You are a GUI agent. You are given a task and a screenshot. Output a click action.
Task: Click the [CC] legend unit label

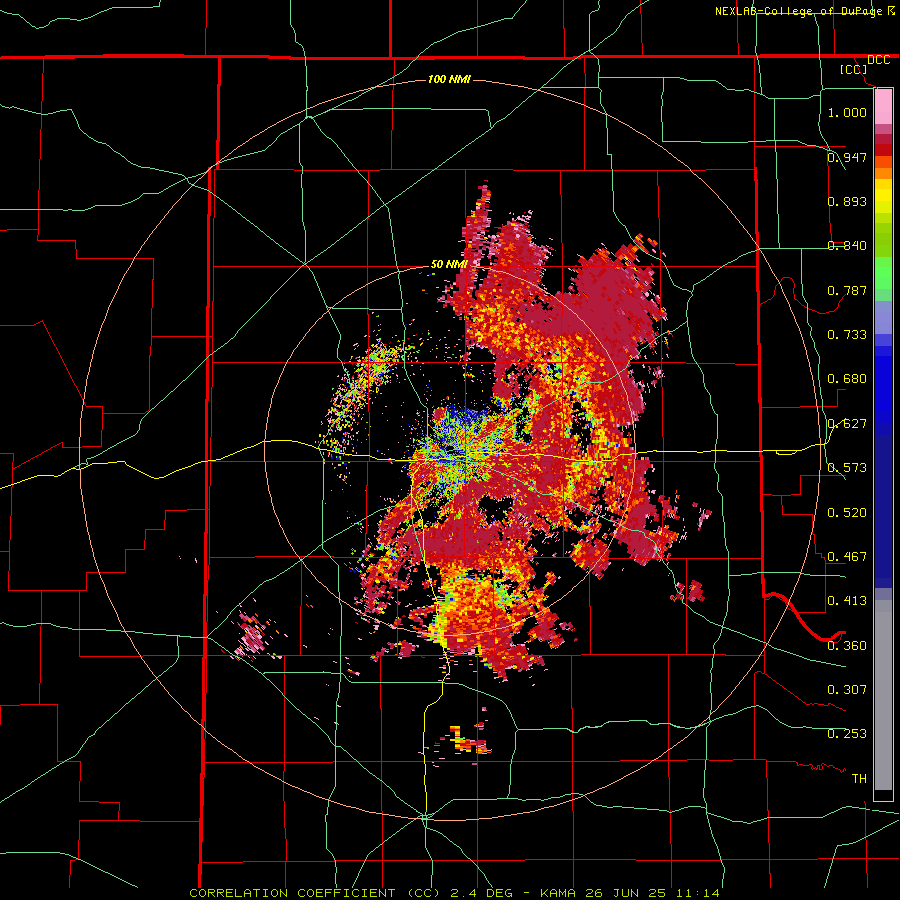coord(854,69)
